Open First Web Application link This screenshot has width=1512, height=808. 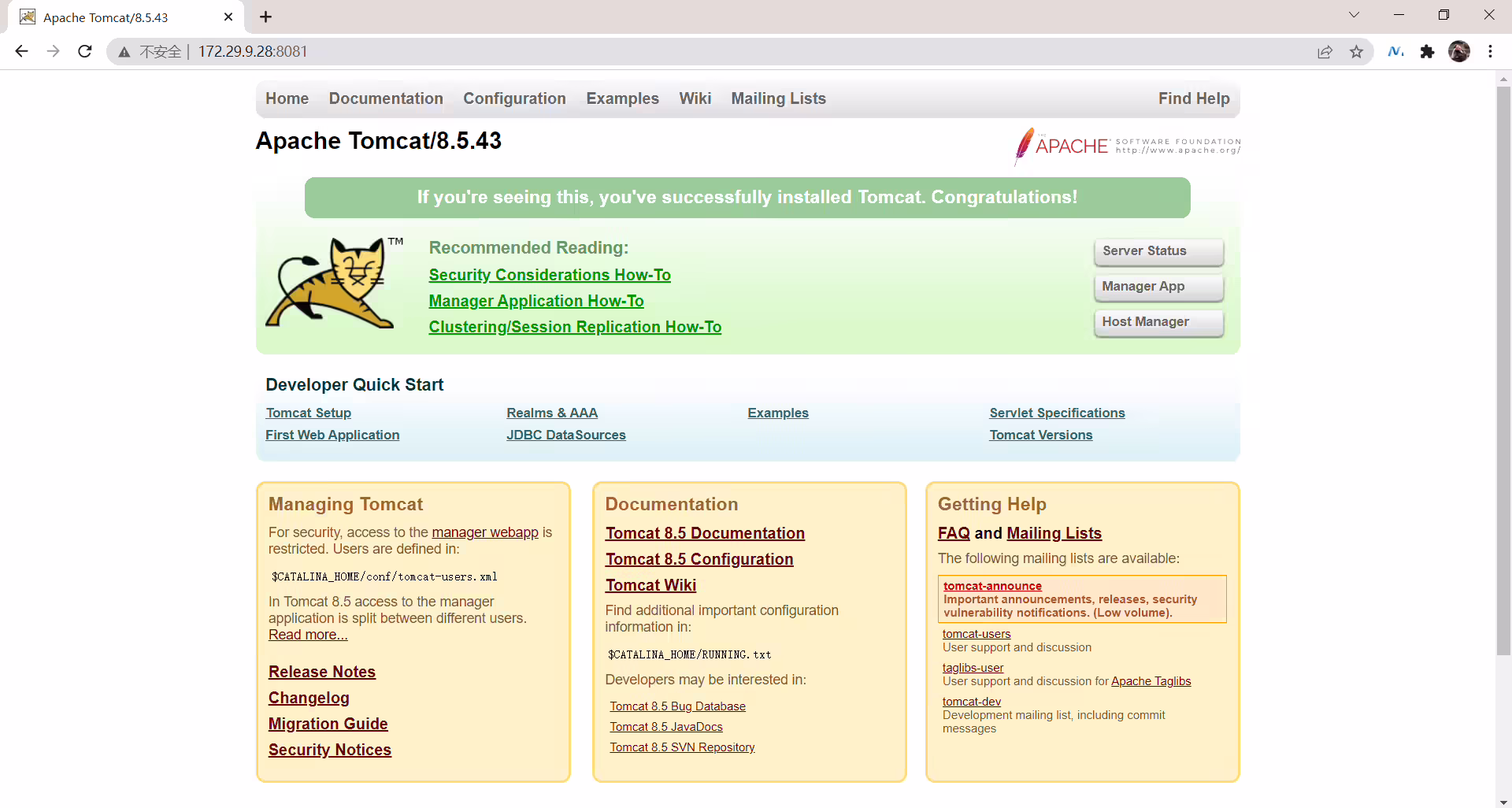tap(332, 435)
